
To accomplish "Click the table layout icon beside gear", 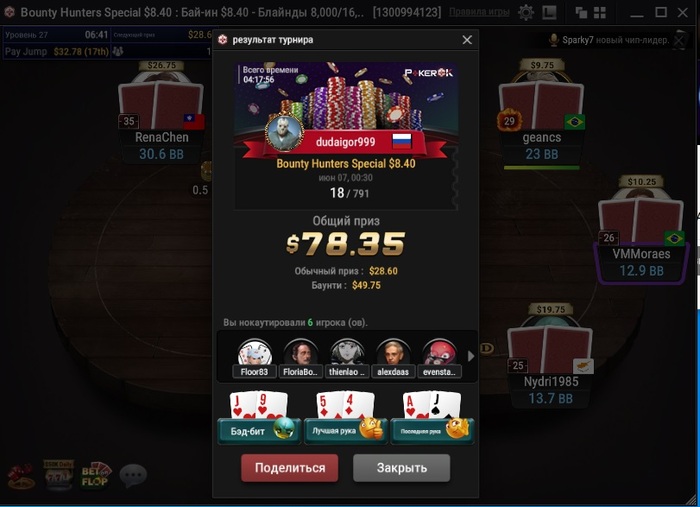I will [x=549, y=12].
